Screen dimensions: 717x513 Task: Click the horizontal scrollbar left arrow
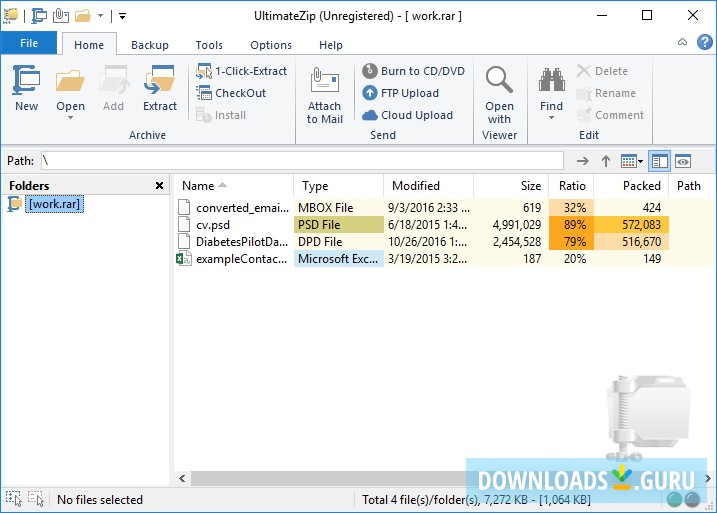[182, 479]
